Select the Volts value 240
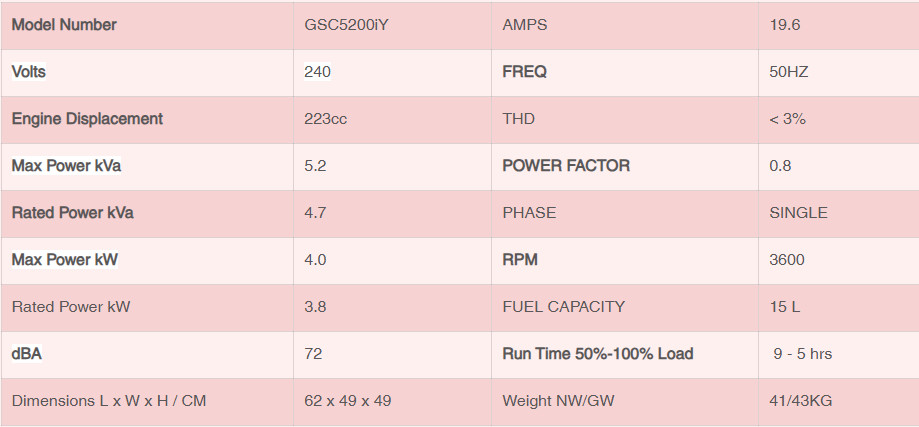The width and height of the screenshot is (919, 427). (x=317, y=72)
